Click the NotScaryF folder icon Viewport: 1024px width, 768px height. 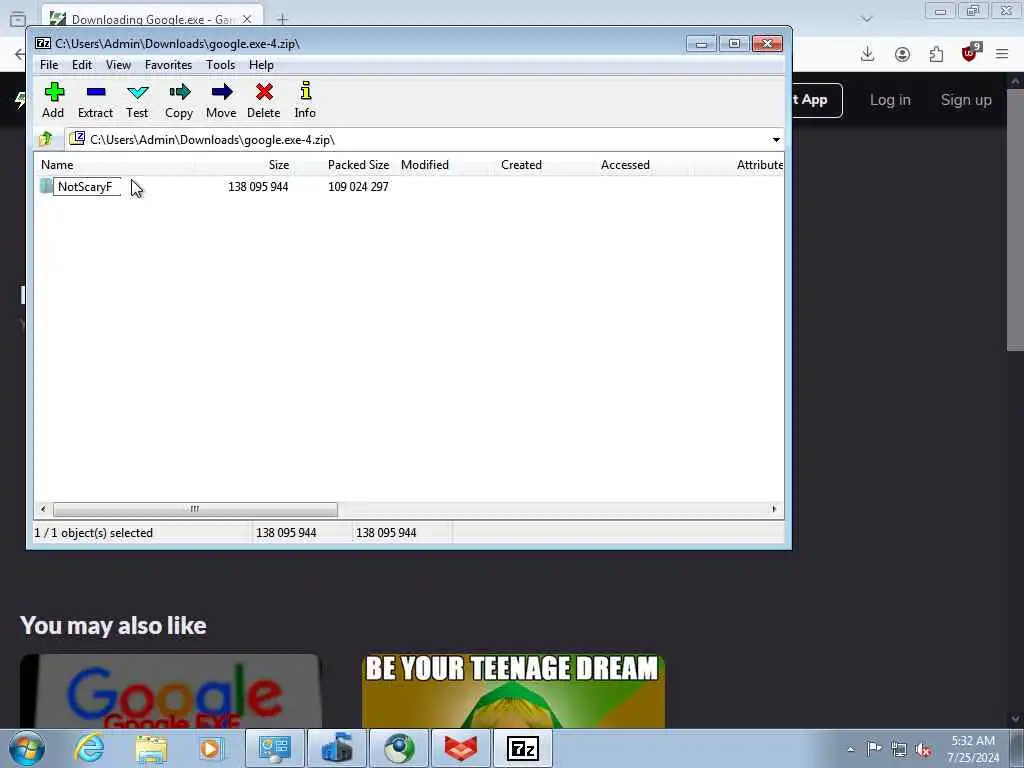point(46,186)
